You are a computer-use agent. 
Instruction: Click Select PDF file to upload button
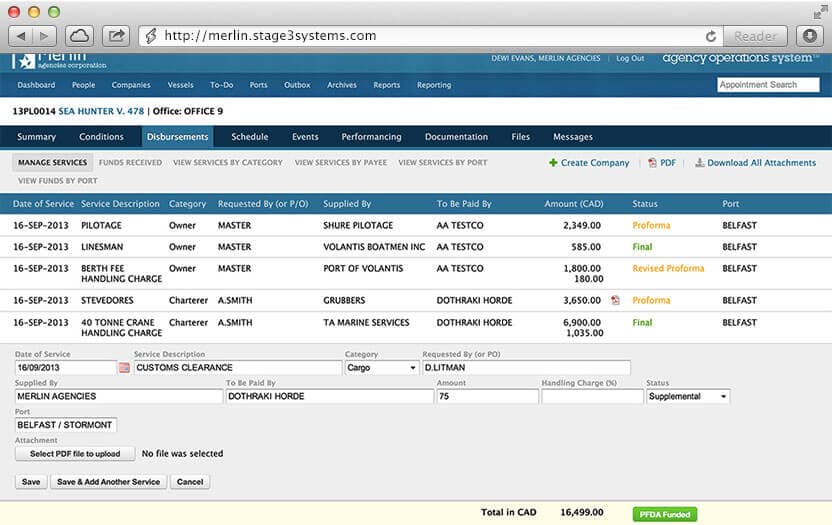pos(74,454)
